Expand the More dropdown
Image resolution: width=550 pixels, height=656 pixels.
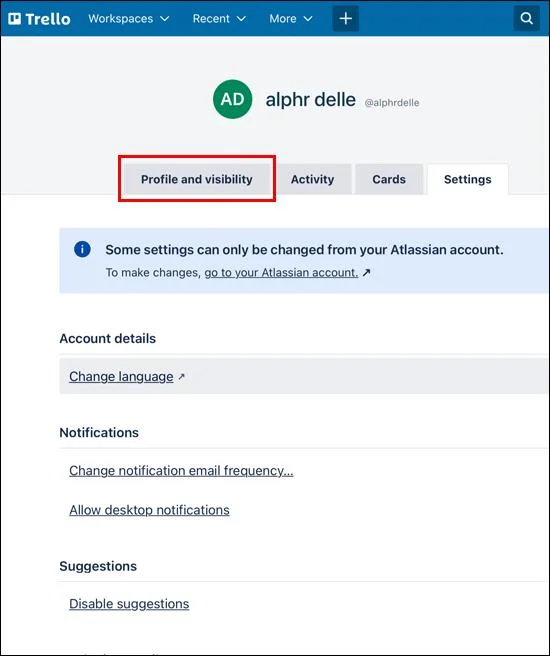click(x=291, y=18)
